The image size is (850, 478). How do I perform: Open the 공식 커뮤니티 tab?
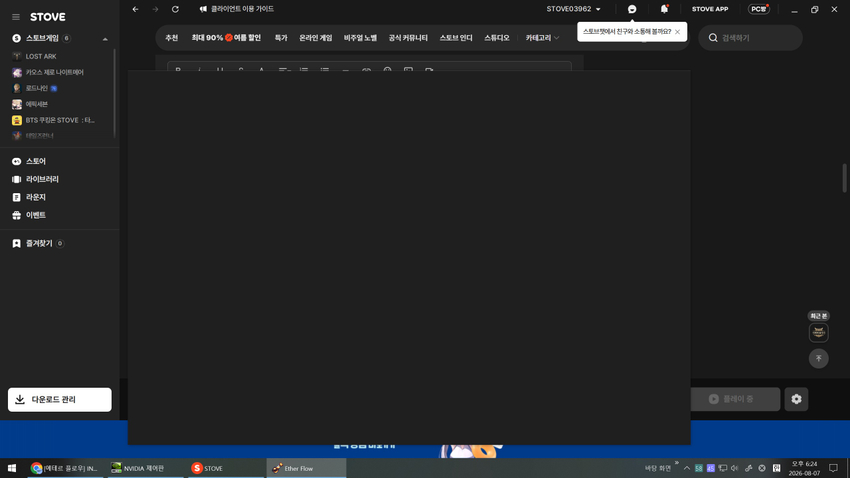pyautogui.click(x=408, y=38)
